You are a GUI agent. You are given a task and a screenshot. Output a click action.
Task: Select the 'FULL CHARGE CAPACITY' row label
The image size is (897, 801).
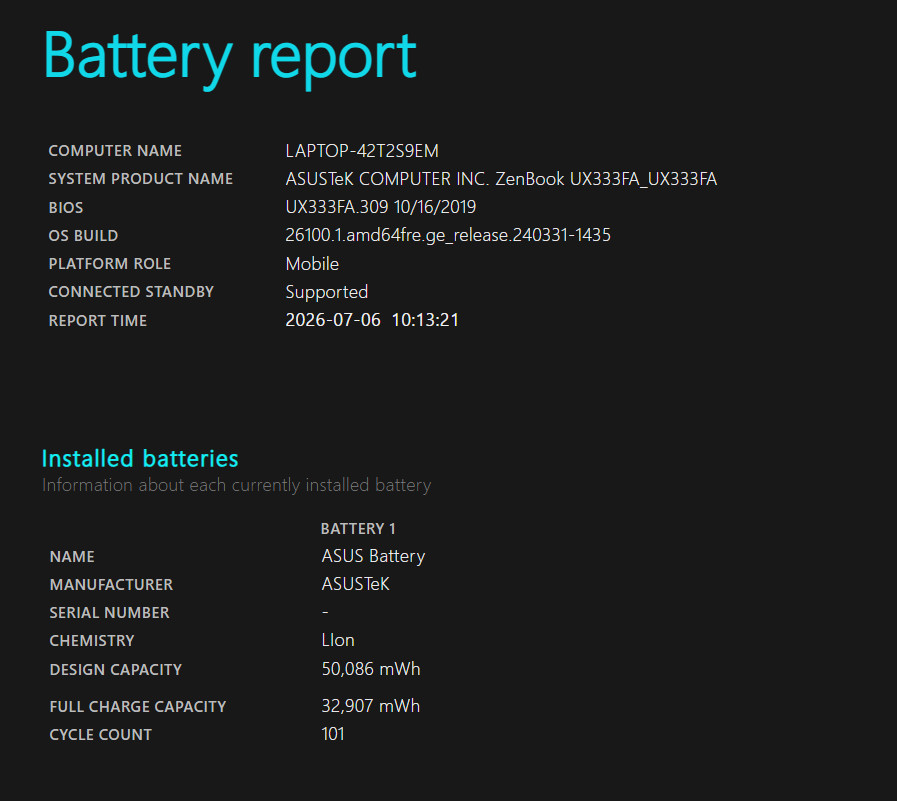138,707
